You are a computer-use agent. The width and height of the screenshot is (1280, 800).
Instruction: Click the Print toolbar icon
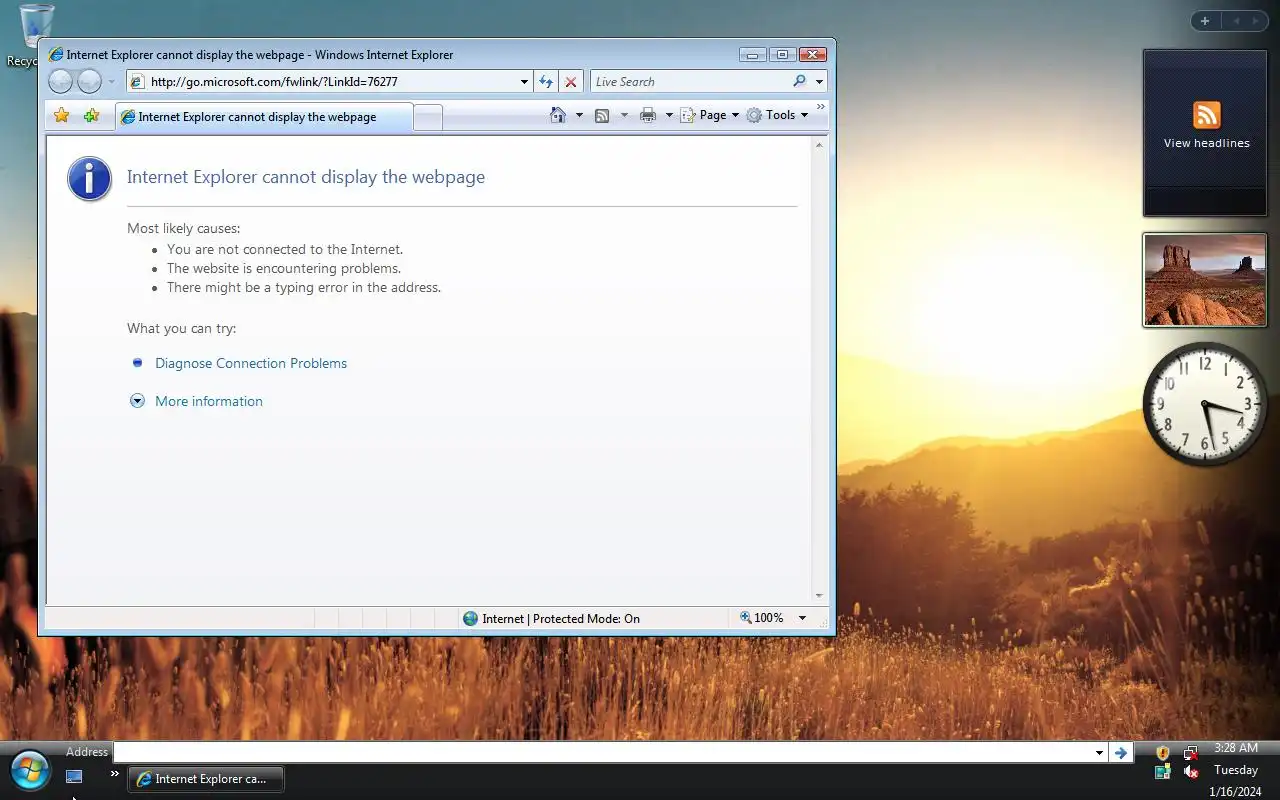point(648,115)
